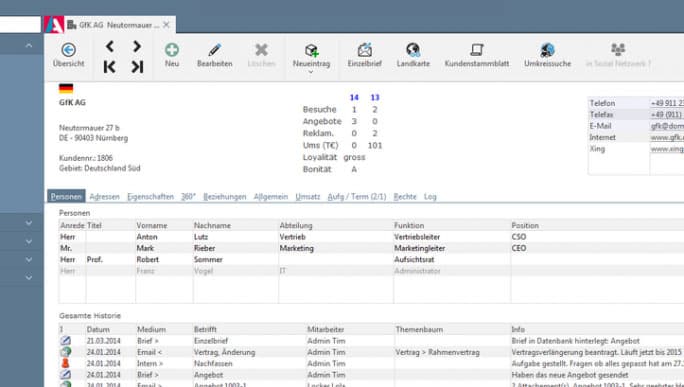Go back to Übersicht
Screen dimensions: 684x387
pyautogui.click(x=68, y=55)
